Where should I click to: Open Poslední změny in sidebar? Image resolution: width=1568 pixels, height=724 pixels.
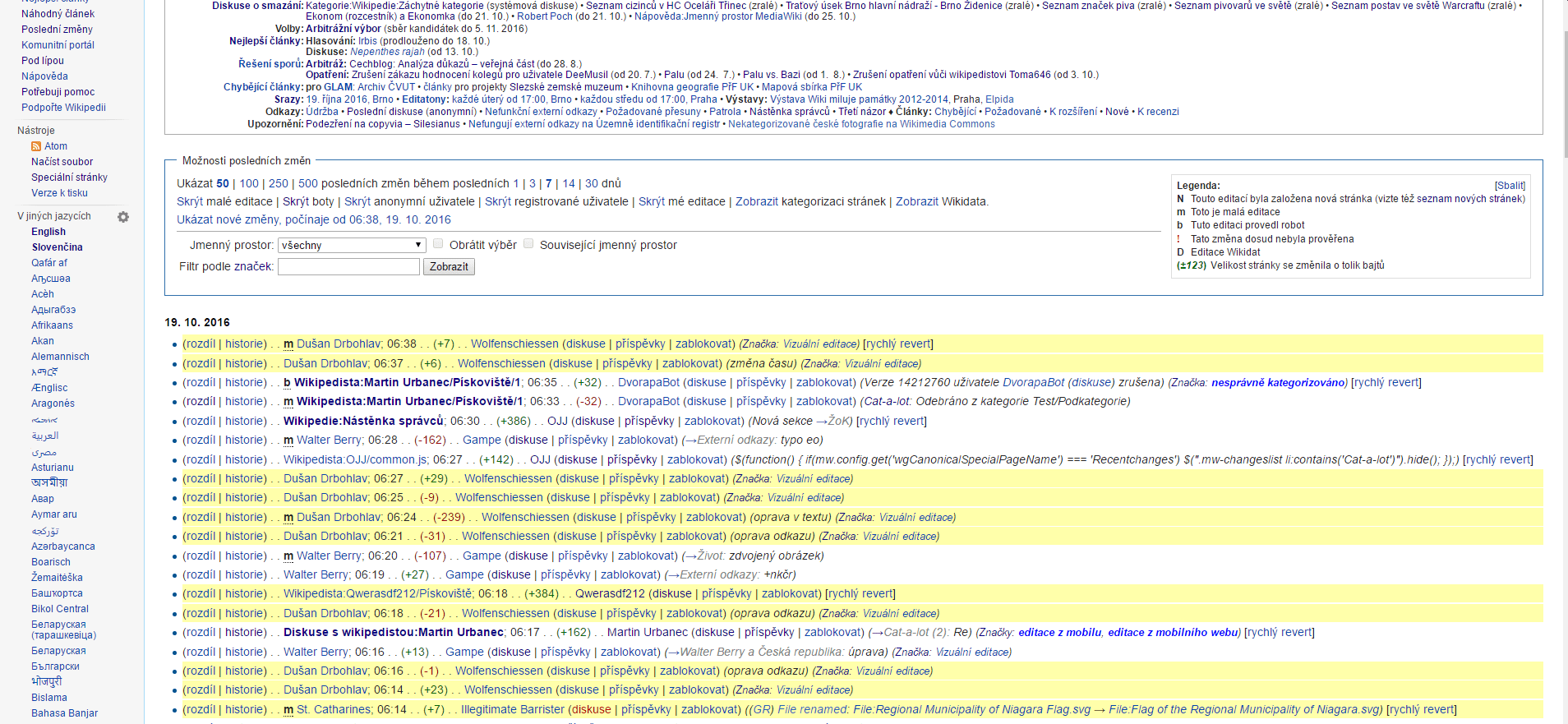(57, 30)
